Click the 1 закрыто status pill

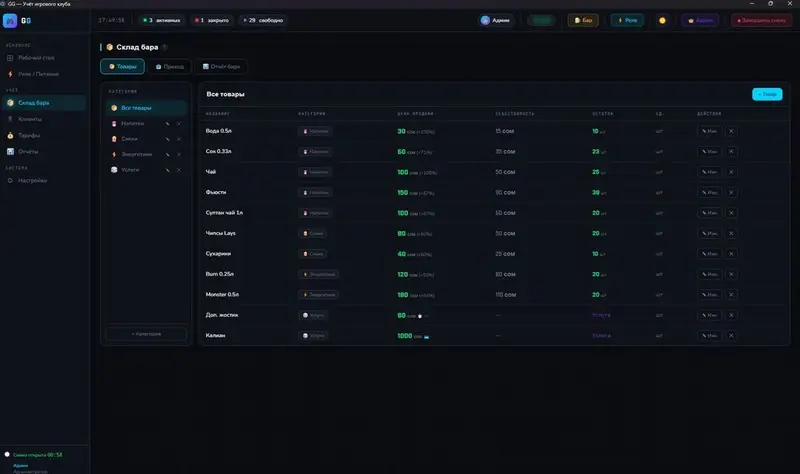coord(211,20)
